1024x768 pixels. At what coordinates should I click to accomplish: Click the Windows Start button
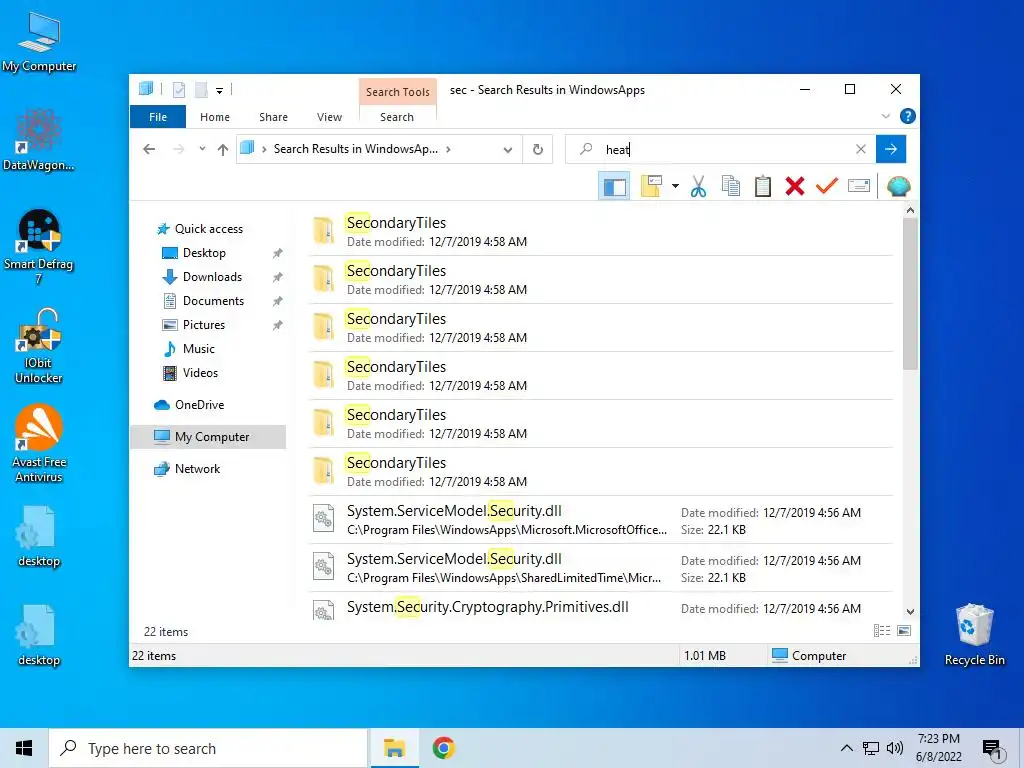pyautogui.click(x=24, y=748)
